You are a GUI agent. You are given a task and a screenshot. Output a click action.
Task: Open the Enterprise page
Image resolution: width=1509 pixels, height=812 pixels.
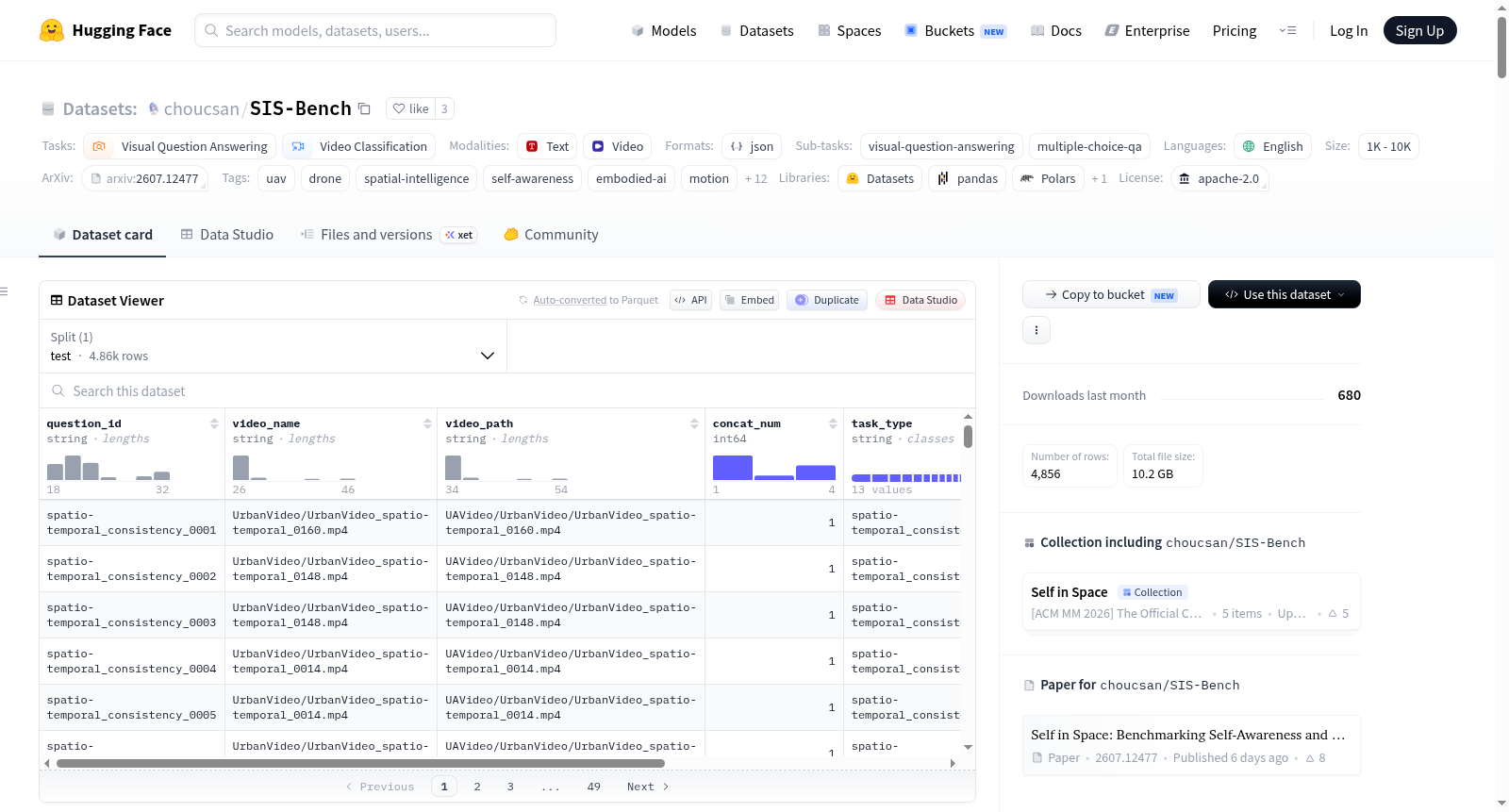pyautogui.click(x=1147, y=30)
